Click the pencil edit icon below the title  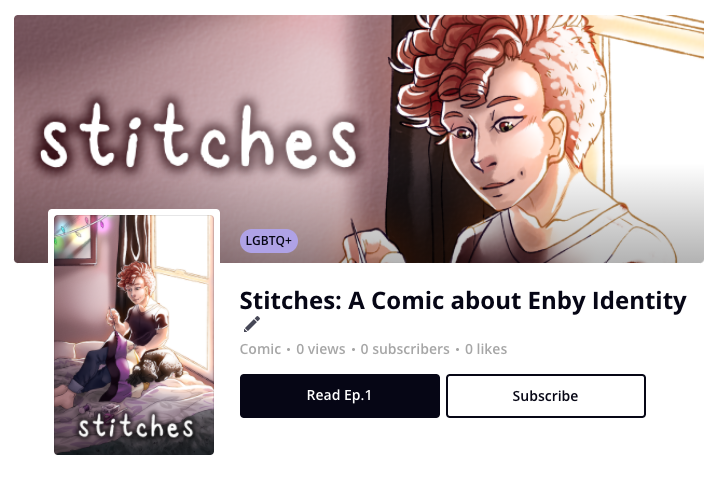pyautogui.click(x=252, y=324)
